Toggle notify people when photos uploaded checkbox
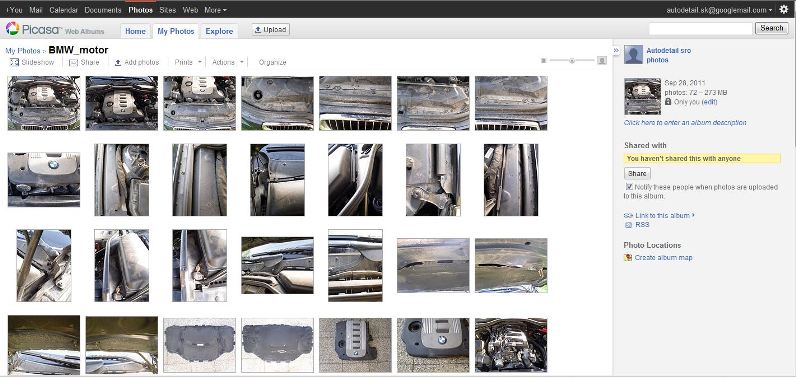 (629, 187)
